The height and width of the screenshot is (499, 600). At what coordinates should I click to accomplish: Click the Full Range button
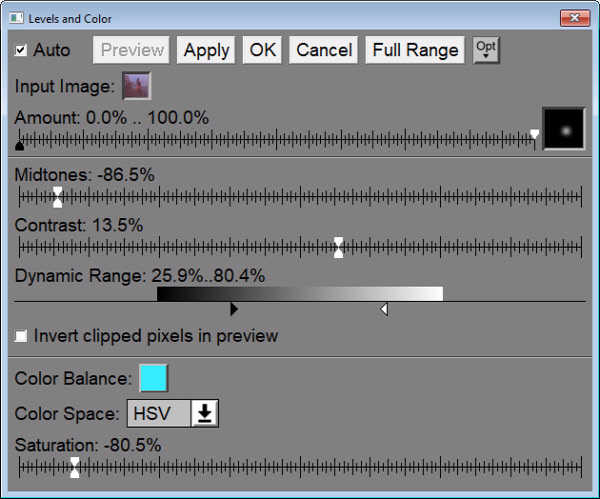click(x=415, y=50)
